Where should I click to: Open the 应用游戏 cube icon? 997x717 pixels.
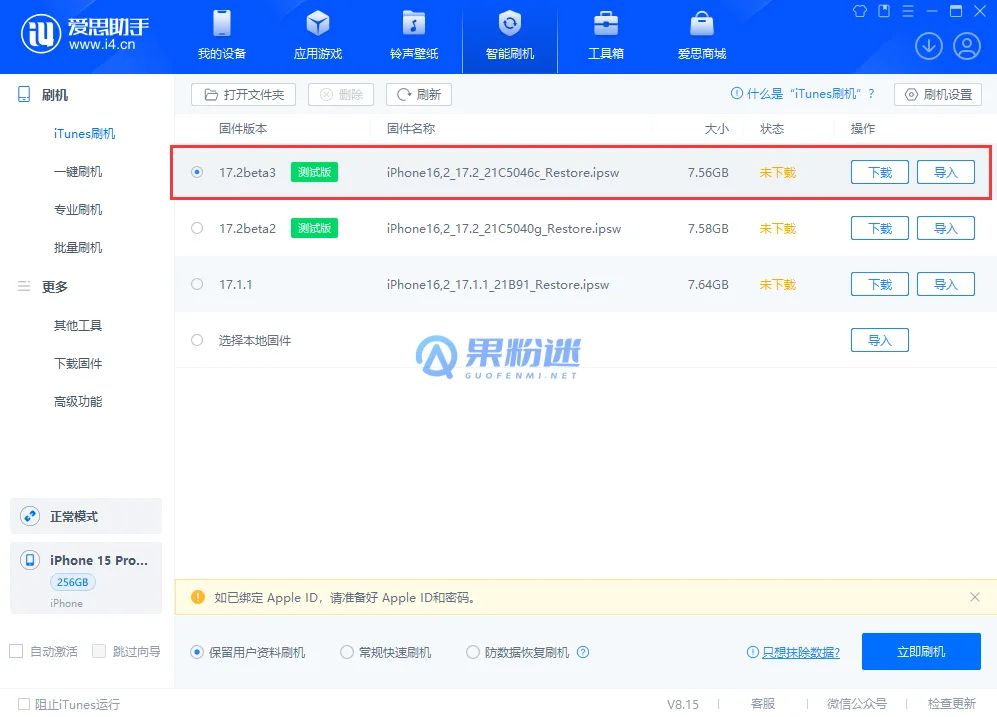coord(317,24)
